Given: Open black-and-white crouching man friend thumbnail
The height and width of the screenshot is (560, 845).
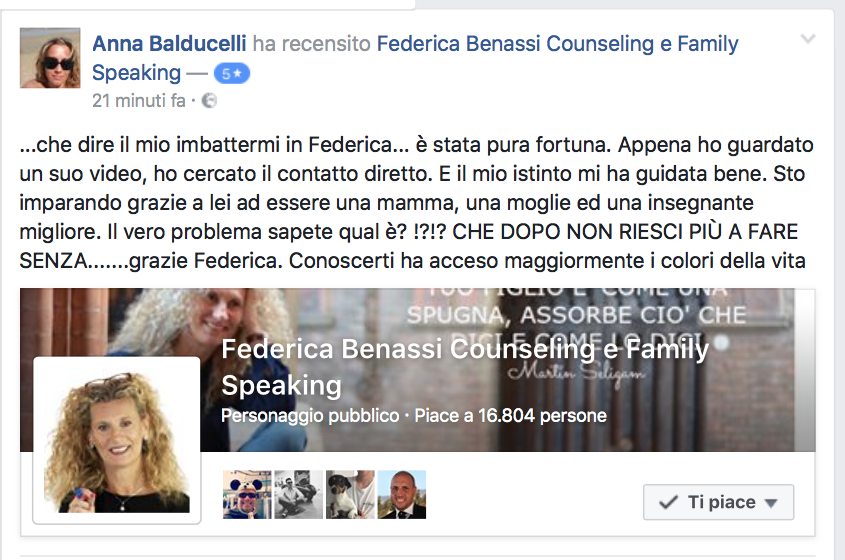Looking at the screenshot, I should click(x=299, y=494).
